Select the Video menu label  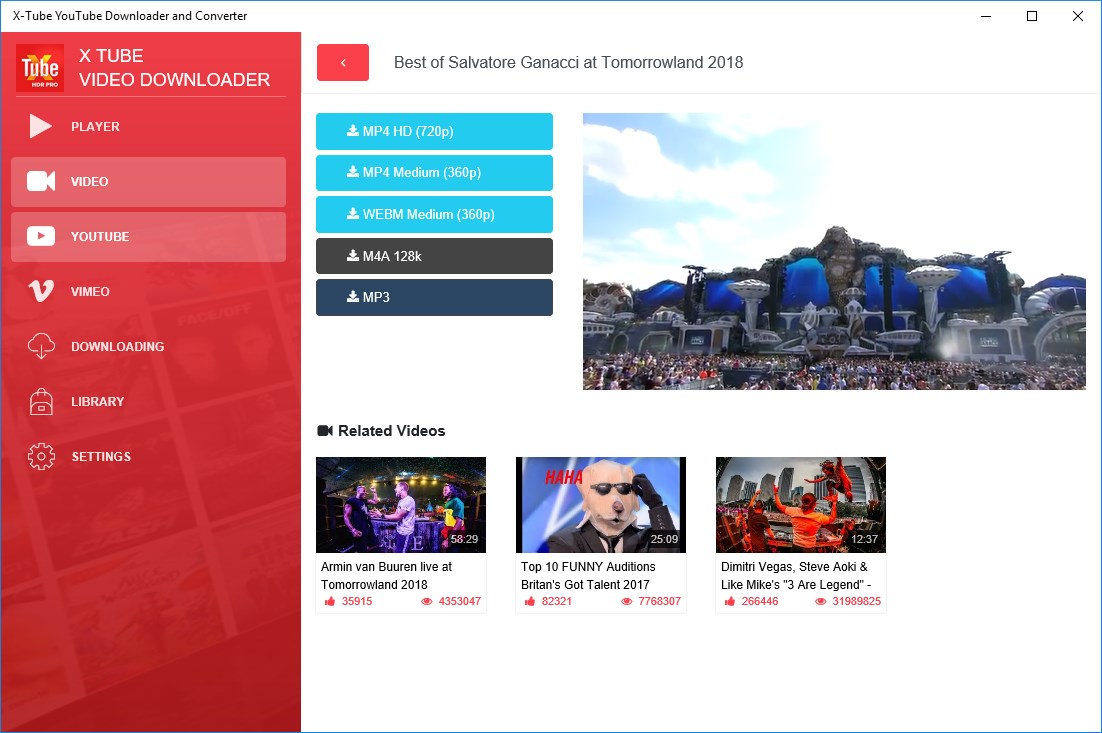click(x=89, y=181)
